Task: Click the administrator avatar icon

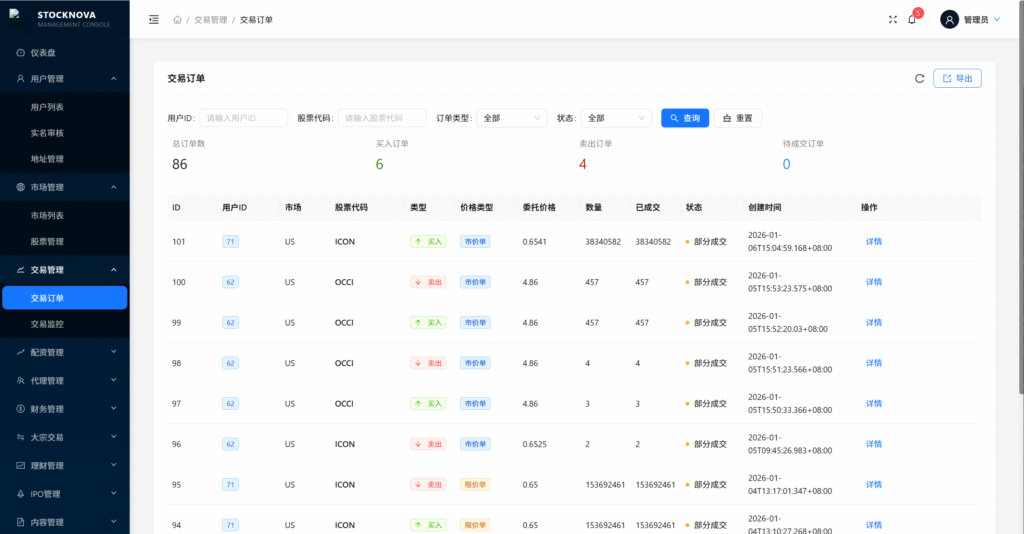Action: tap(949, 20)
